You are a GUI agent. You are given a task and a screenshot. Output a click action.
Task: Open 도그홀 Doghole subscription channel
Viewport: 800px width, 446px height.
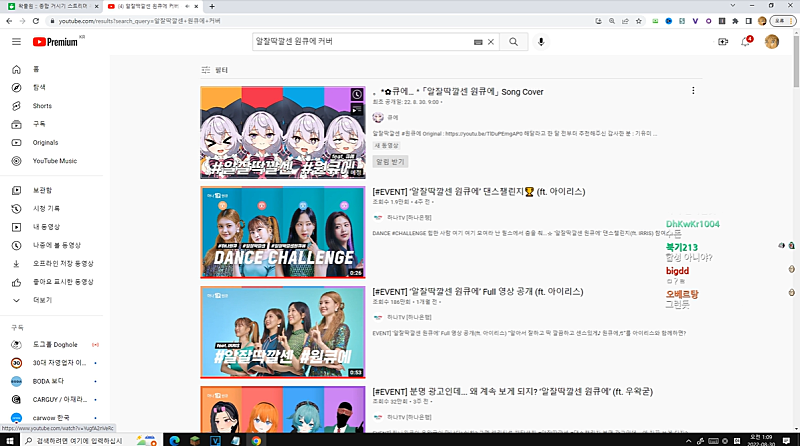point(52,344)
